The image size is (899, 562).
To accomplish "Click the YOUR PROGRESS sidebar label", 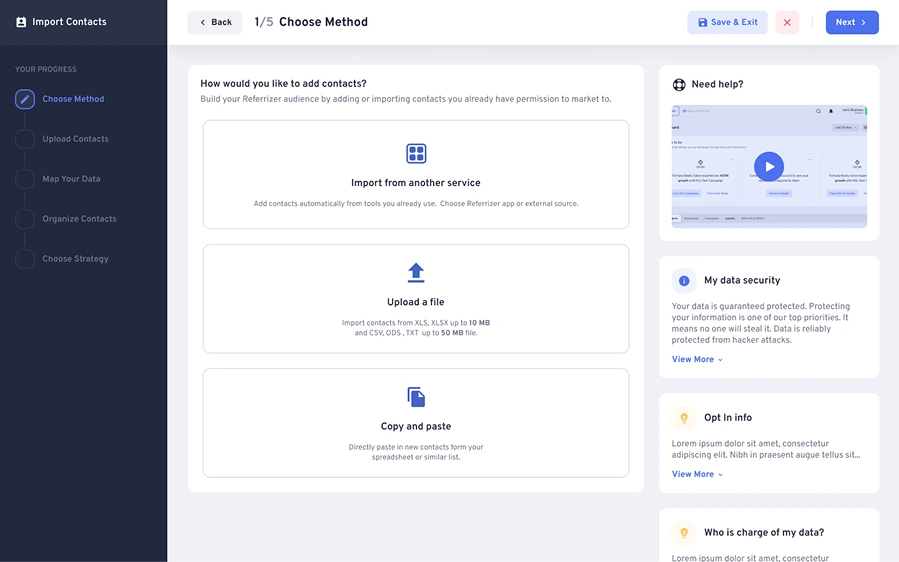I will click(46, 69).
